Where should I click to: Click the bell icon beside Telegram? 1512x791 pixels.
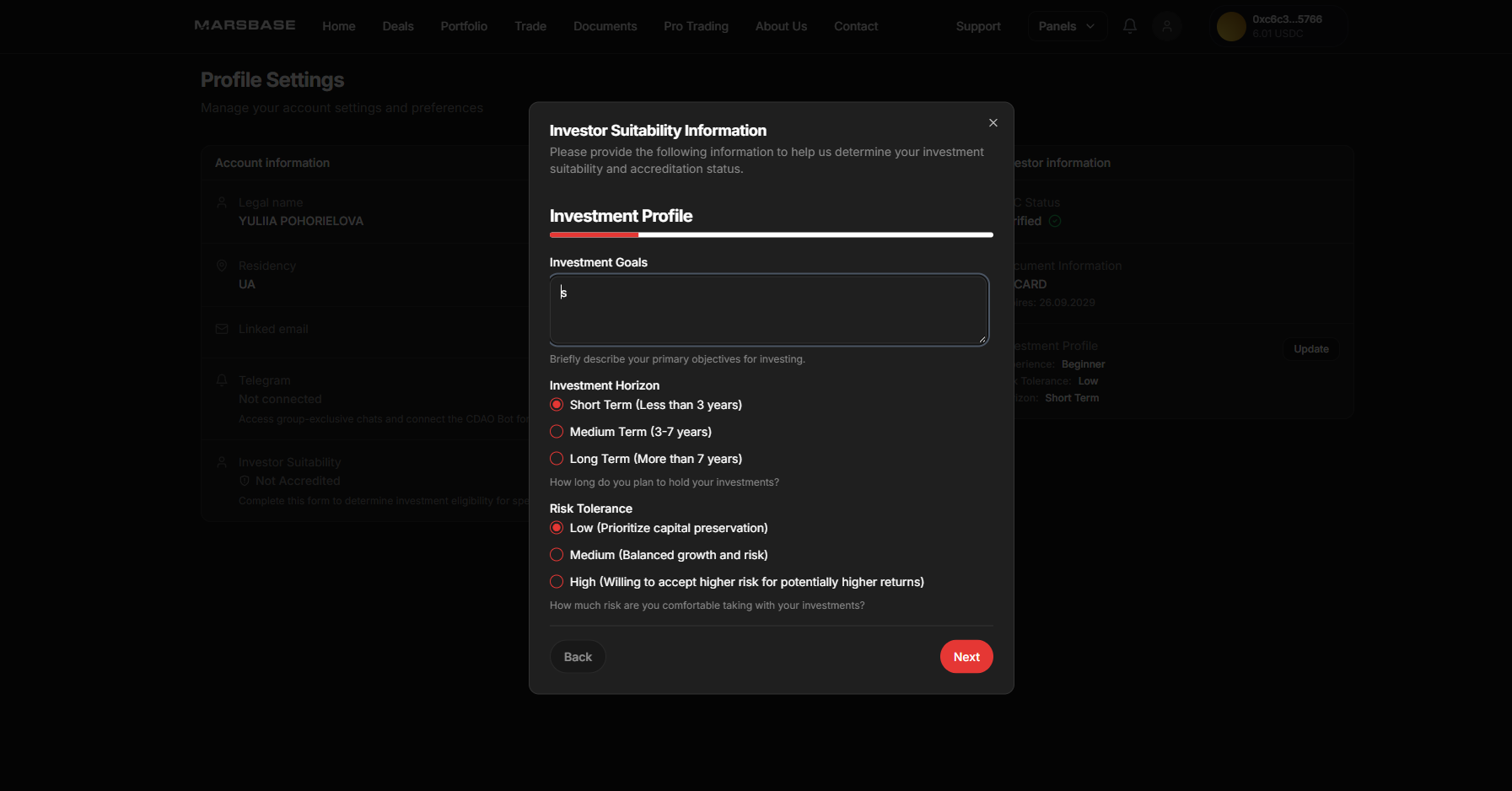pos(221,379)
